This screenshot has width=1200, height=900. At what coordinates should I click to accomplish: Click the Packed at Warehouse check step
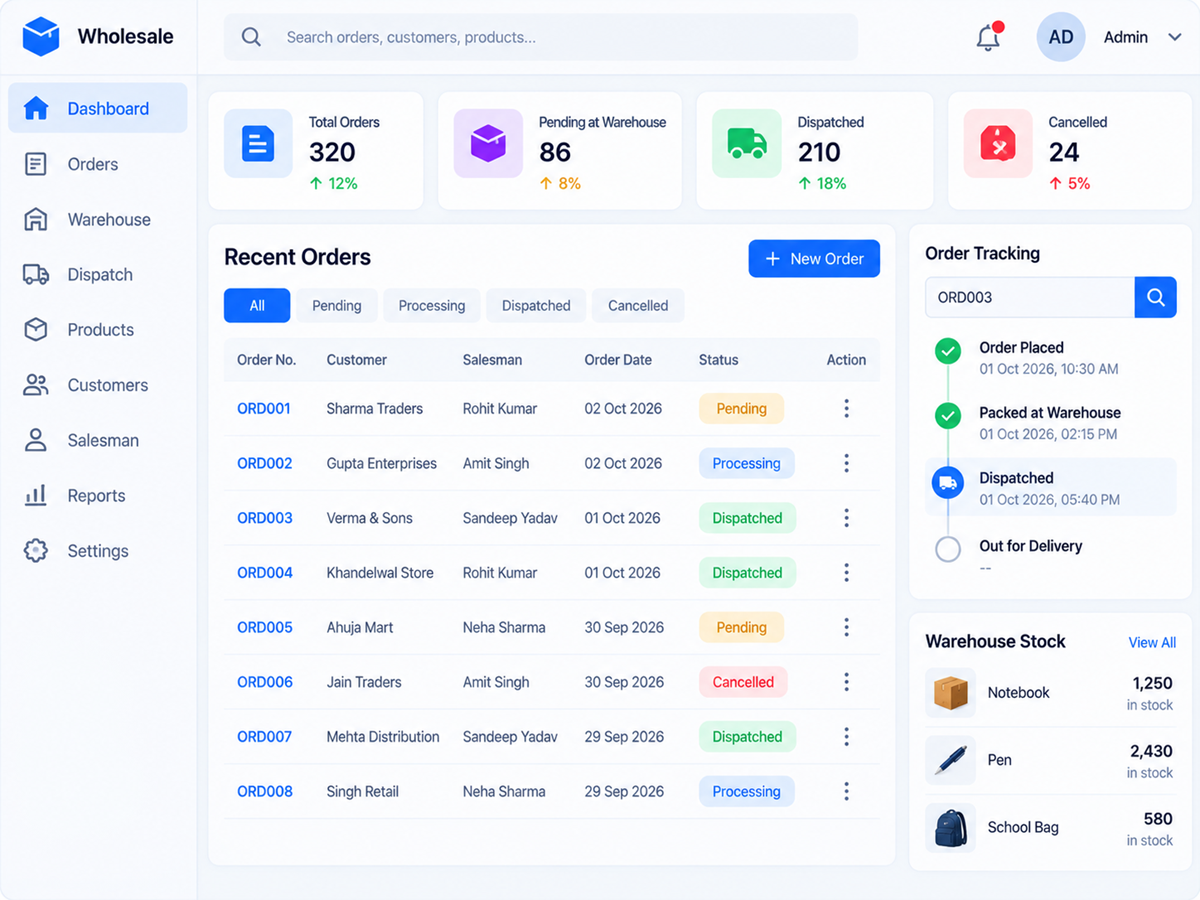(x=947, y=416)
